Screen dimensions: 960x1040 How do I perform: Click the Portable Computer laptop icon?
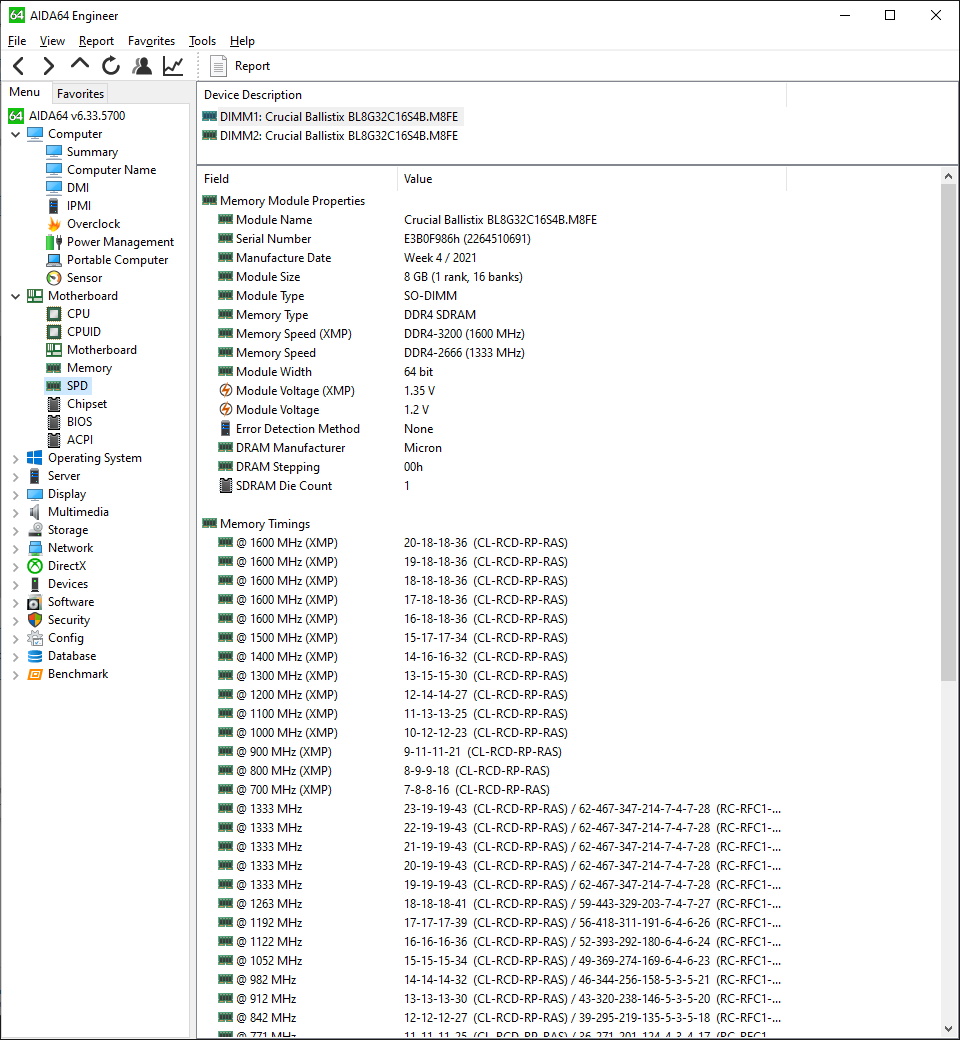tap(54, 260)
